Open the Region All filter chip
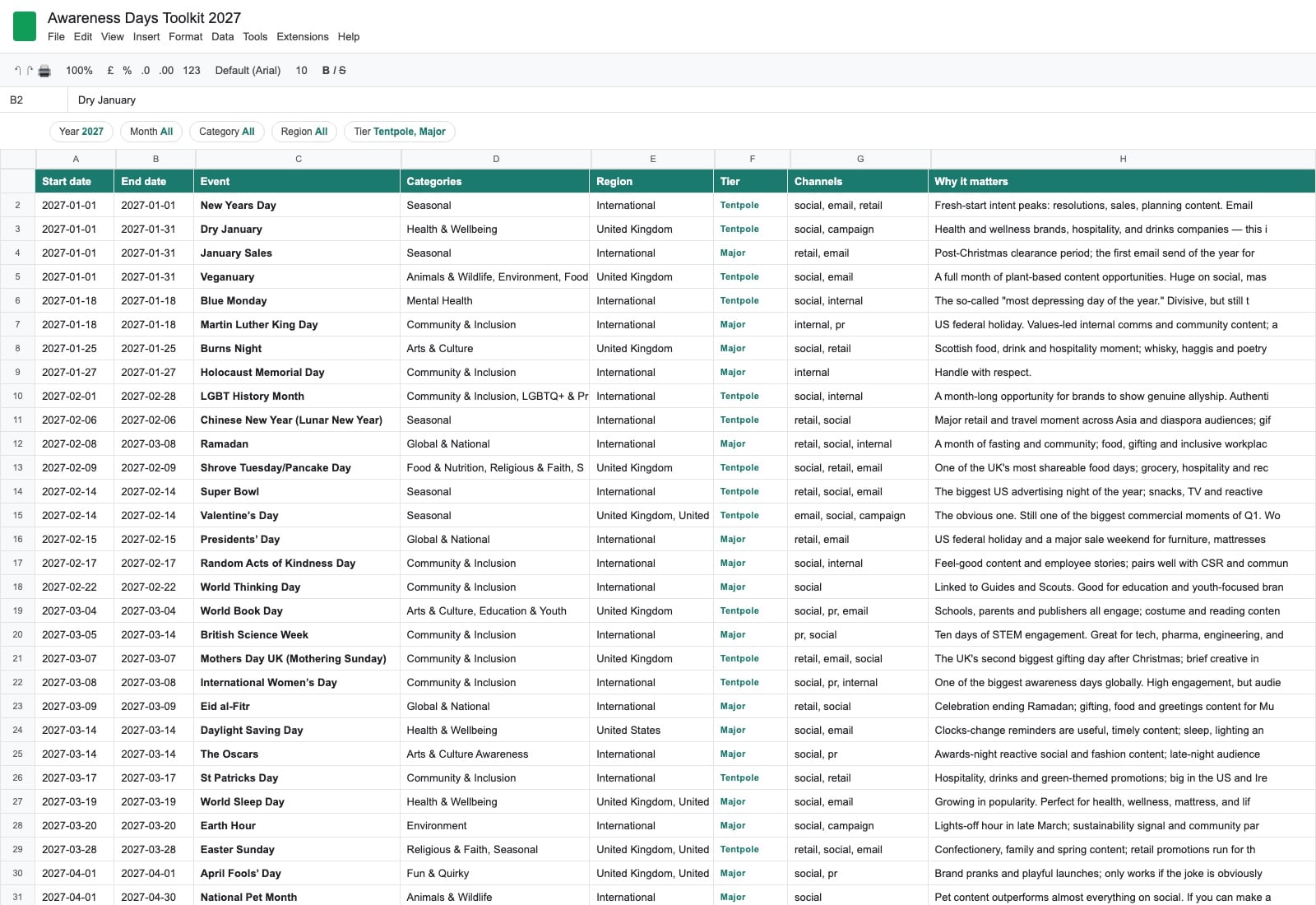This screenshot has height=905, width=1316. point(304,132)
